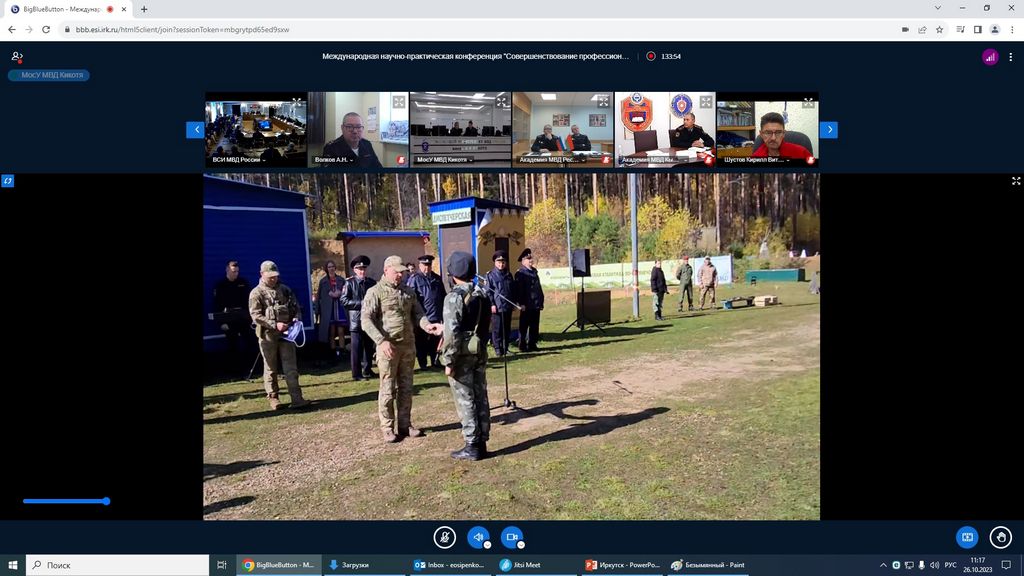The height and width of the screenshot is (576, 1024).
Task: Open a new browser tab
Action: click(144, 9)
